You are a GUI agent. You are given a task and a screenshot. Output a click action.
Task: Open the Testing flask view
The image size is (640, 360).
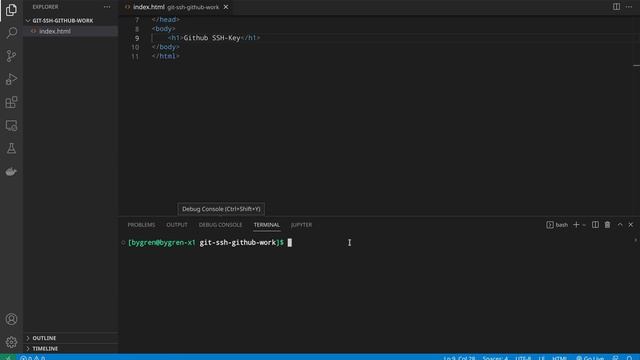(11, 149)
